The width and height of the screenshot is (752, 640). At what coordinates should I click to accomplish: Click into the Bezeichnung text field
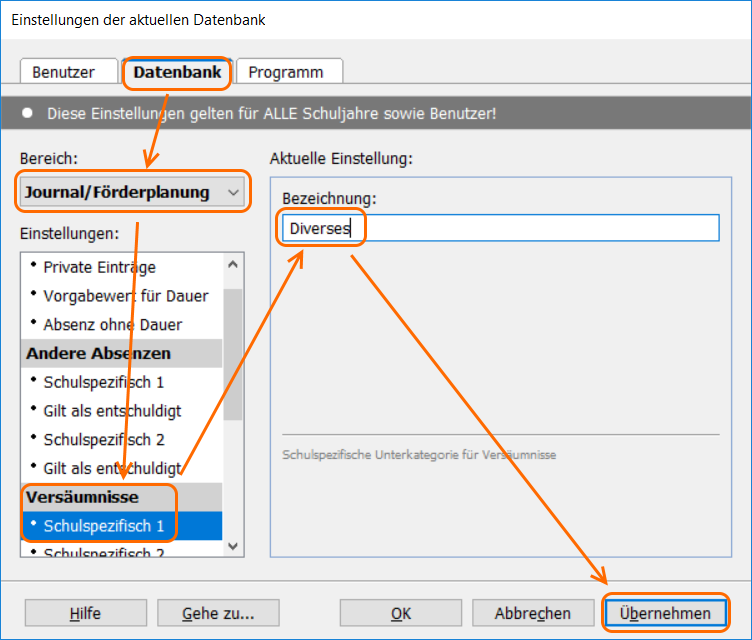point(500,228)
